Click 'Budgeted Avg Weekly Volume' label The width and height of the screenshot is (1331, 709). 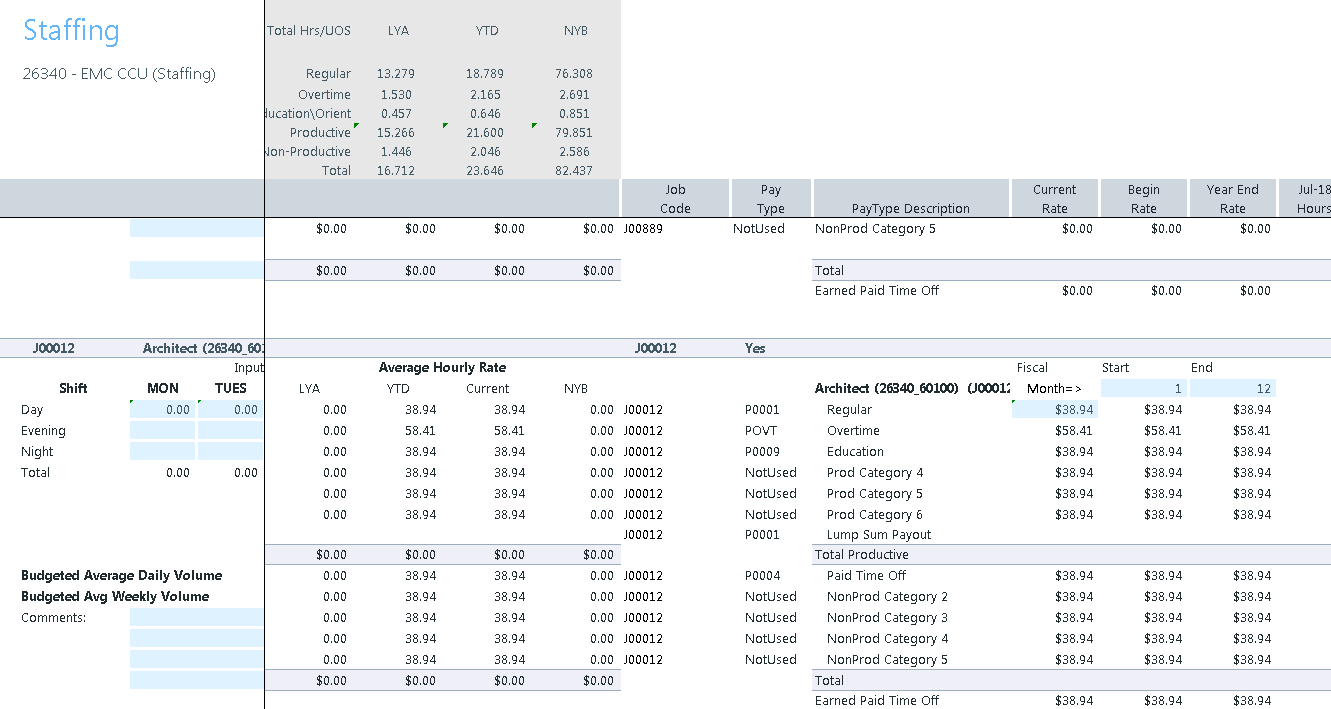[115, 597]
